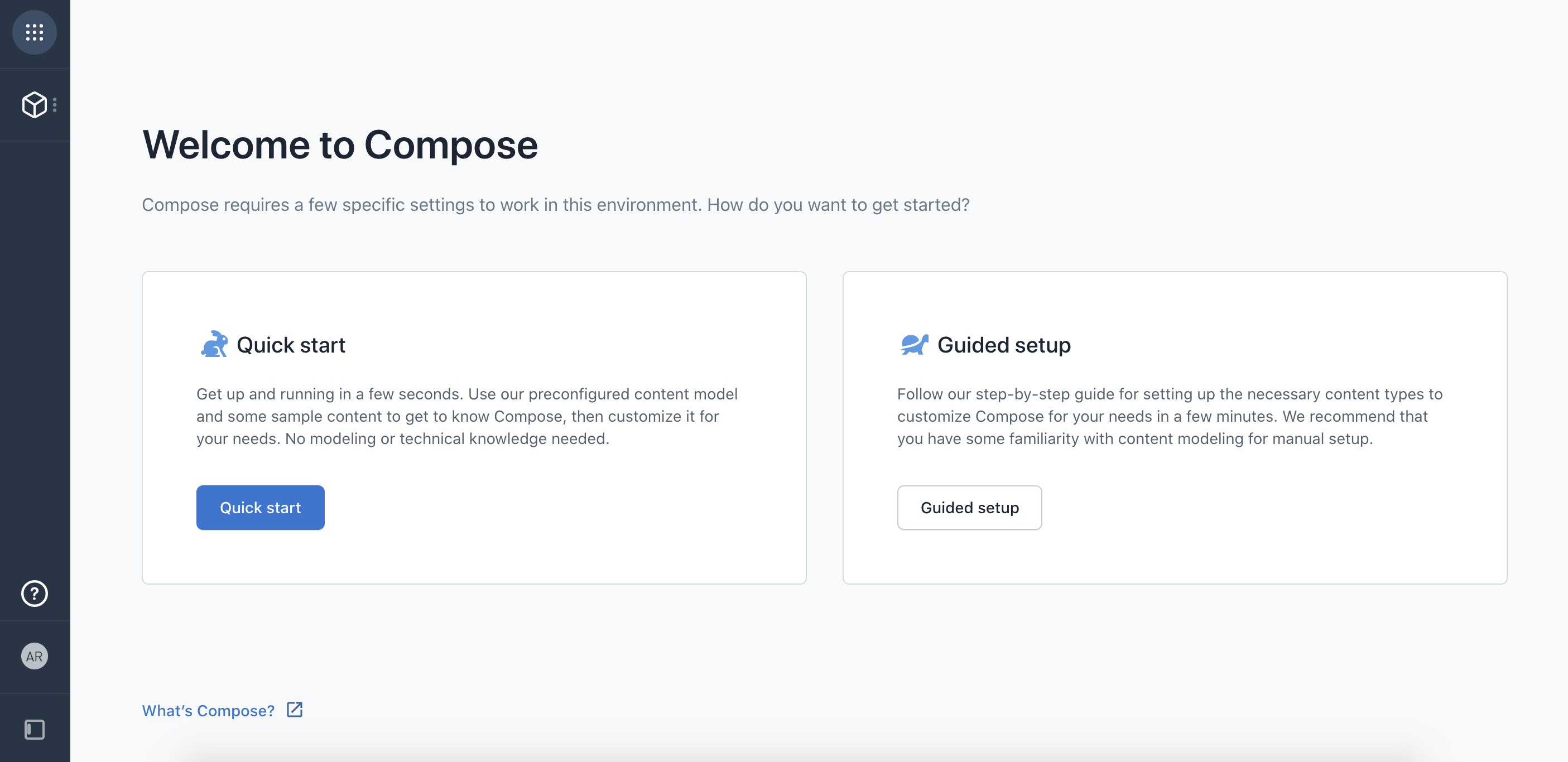Open the three-dot menu beside the cube icon

tap(55, 105)
